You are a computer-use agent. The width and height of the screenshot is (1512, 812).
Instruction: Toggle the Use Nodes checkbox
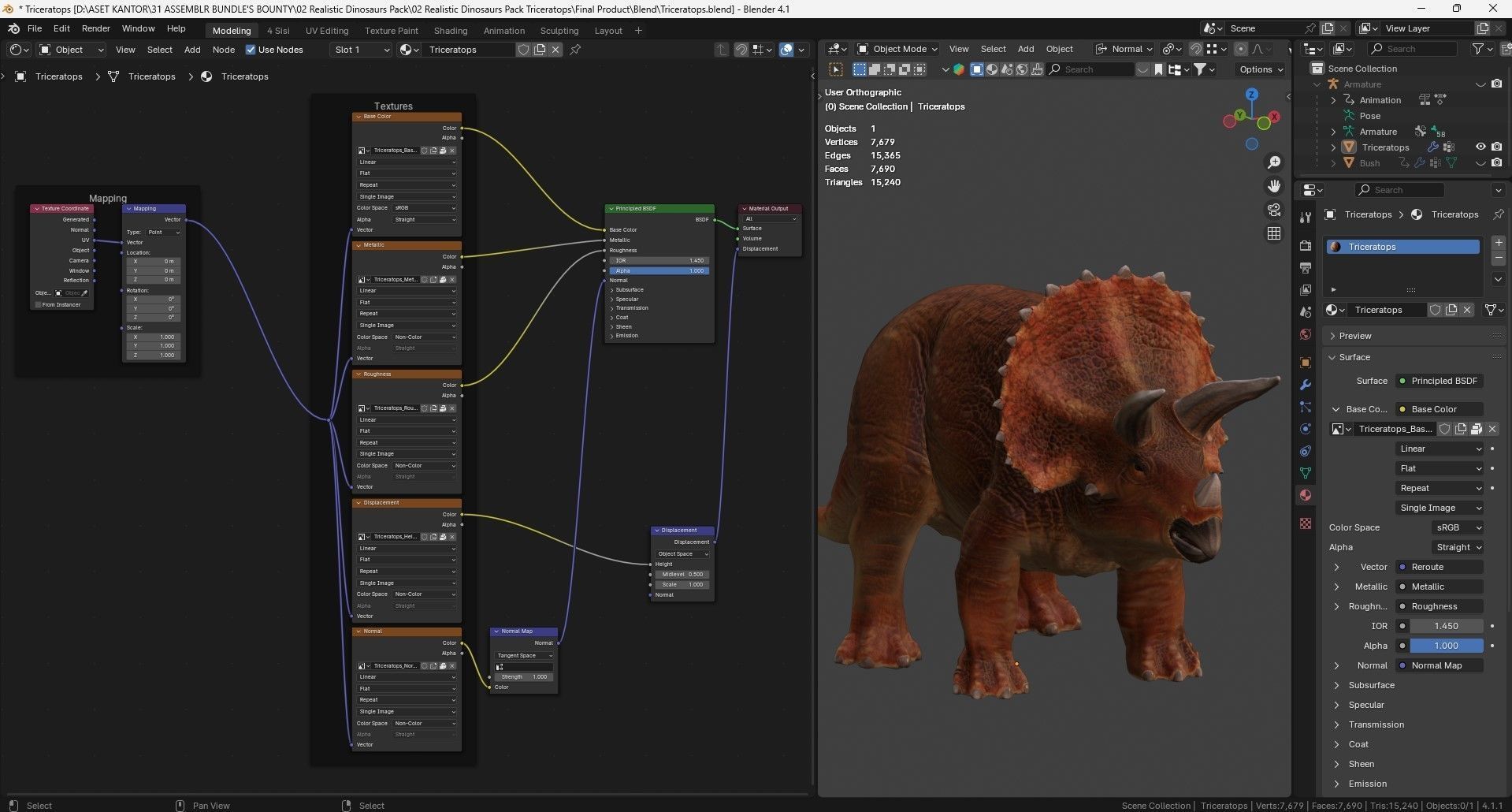(251, 50)
